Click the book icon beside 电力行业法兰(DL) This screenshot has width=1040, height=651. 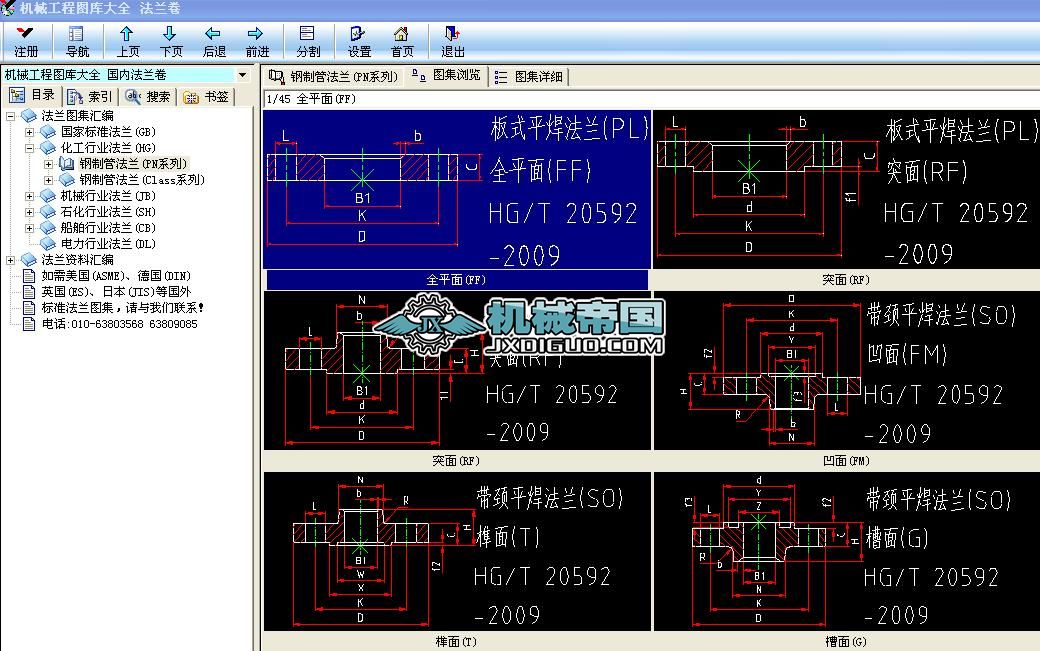pyautogui.click(x=48, y=243)
